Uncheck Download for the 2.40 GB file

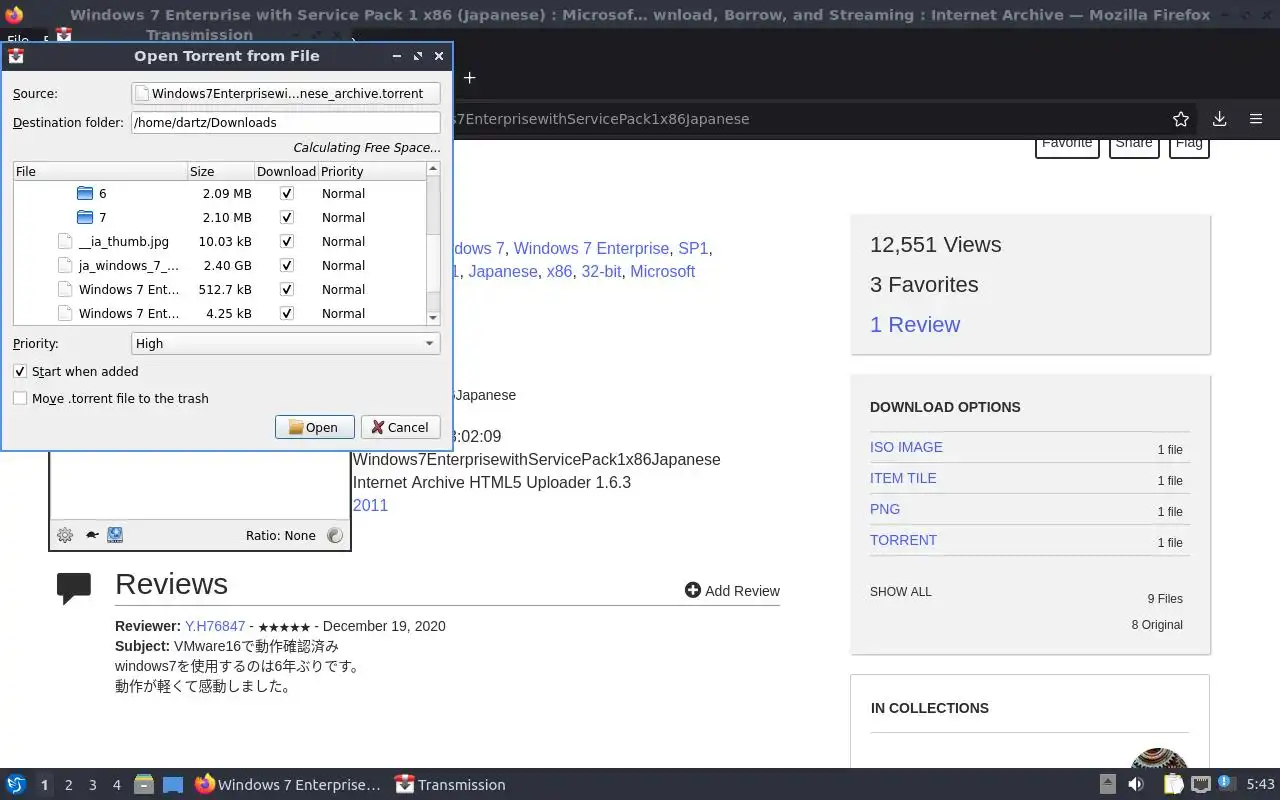coord(287,265)
